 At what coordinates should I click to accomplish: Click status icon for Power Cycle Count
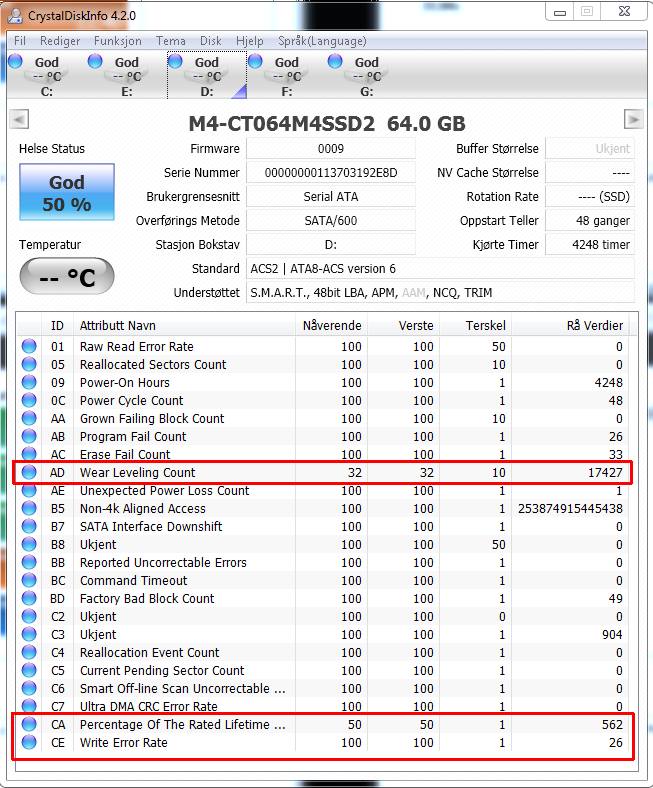point(29,401)
